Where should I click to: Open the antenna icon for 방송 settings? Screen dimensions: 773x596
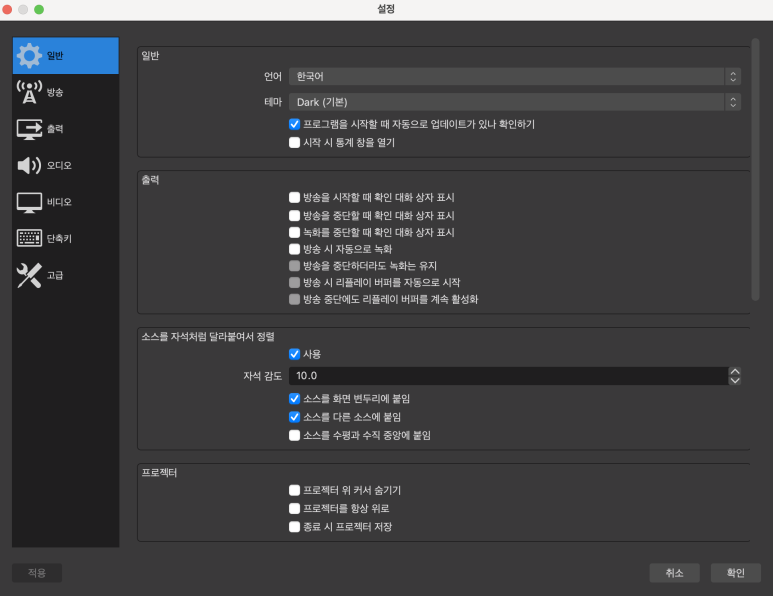[29, 92]
